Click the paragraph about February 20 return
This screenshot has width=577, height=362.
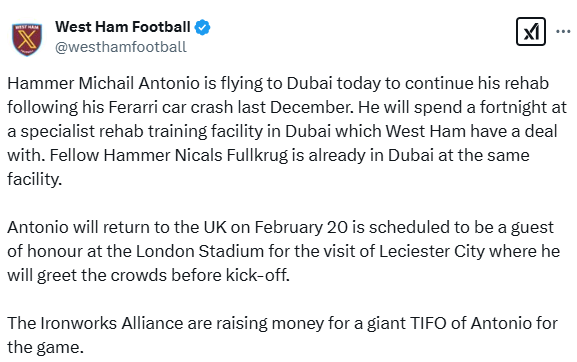tap(283, 251)
